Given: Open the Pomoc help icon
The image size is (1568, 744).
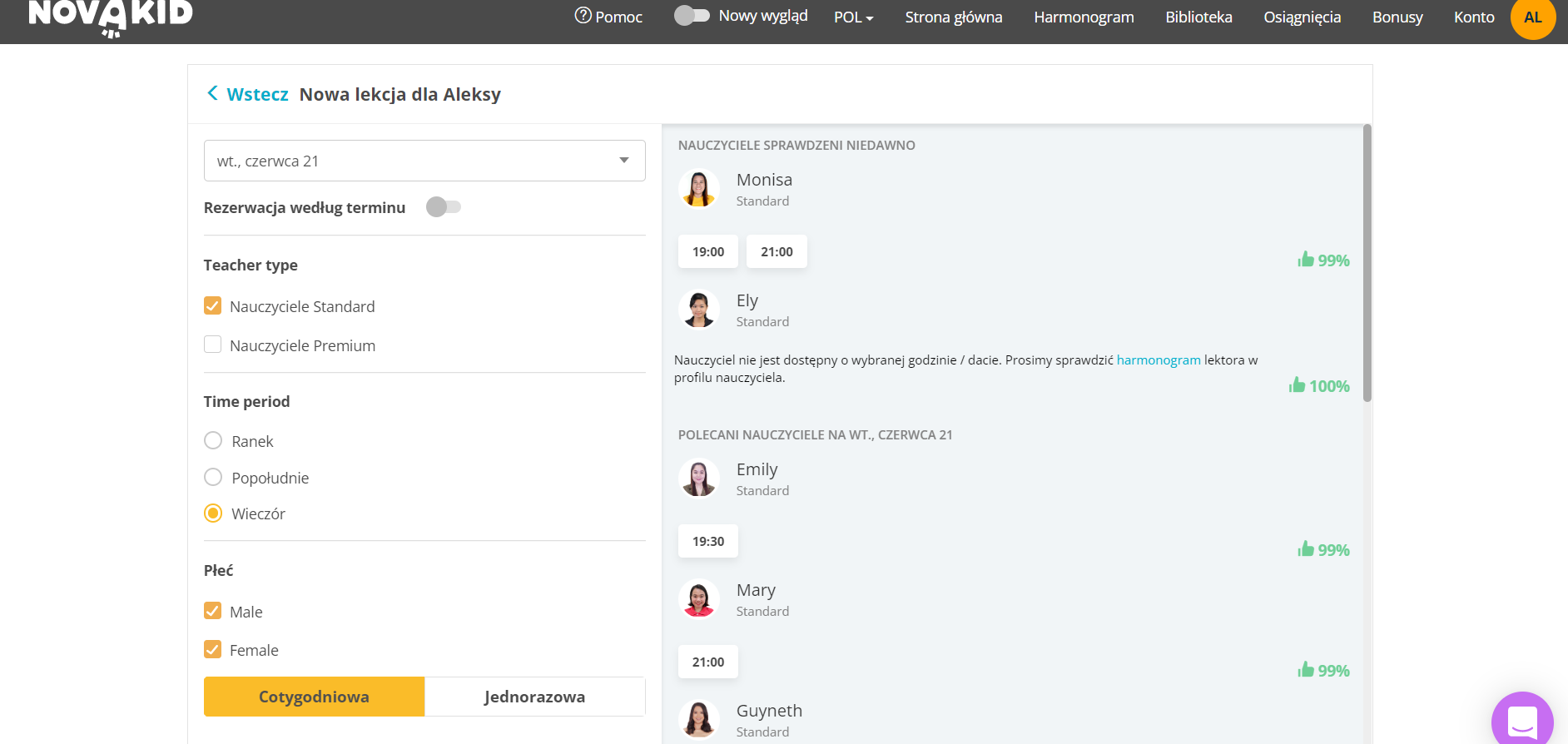Looking at the screenshot, I should [x=583, y=16].
